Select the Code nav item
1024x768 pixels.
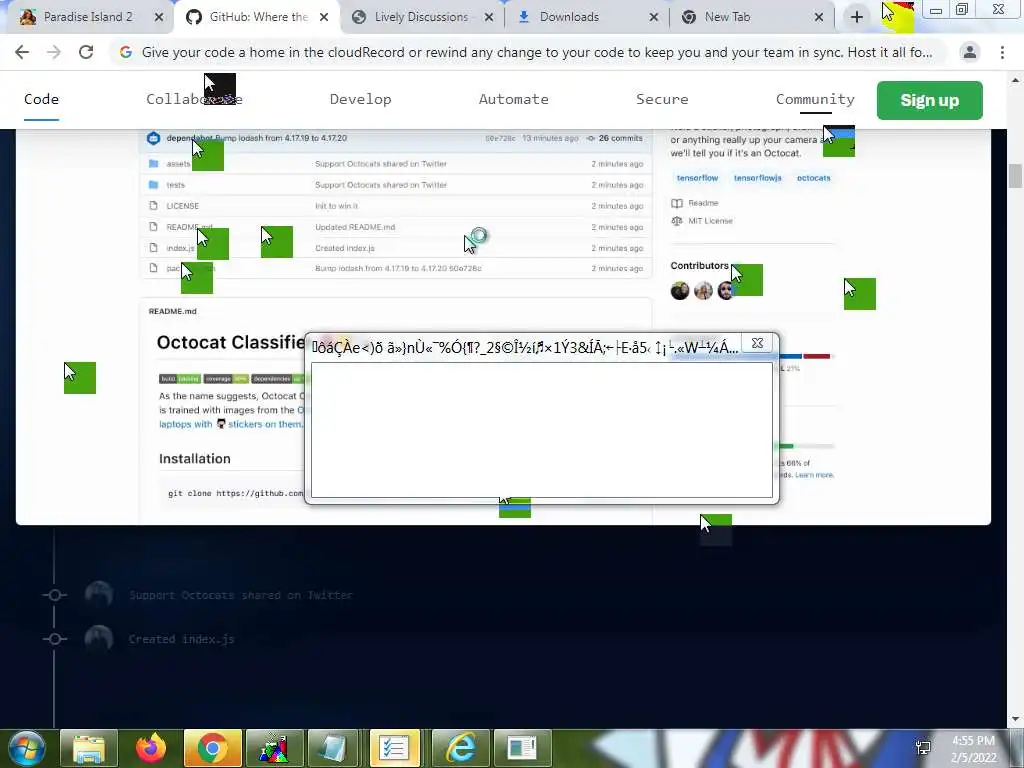click(41, 99)
